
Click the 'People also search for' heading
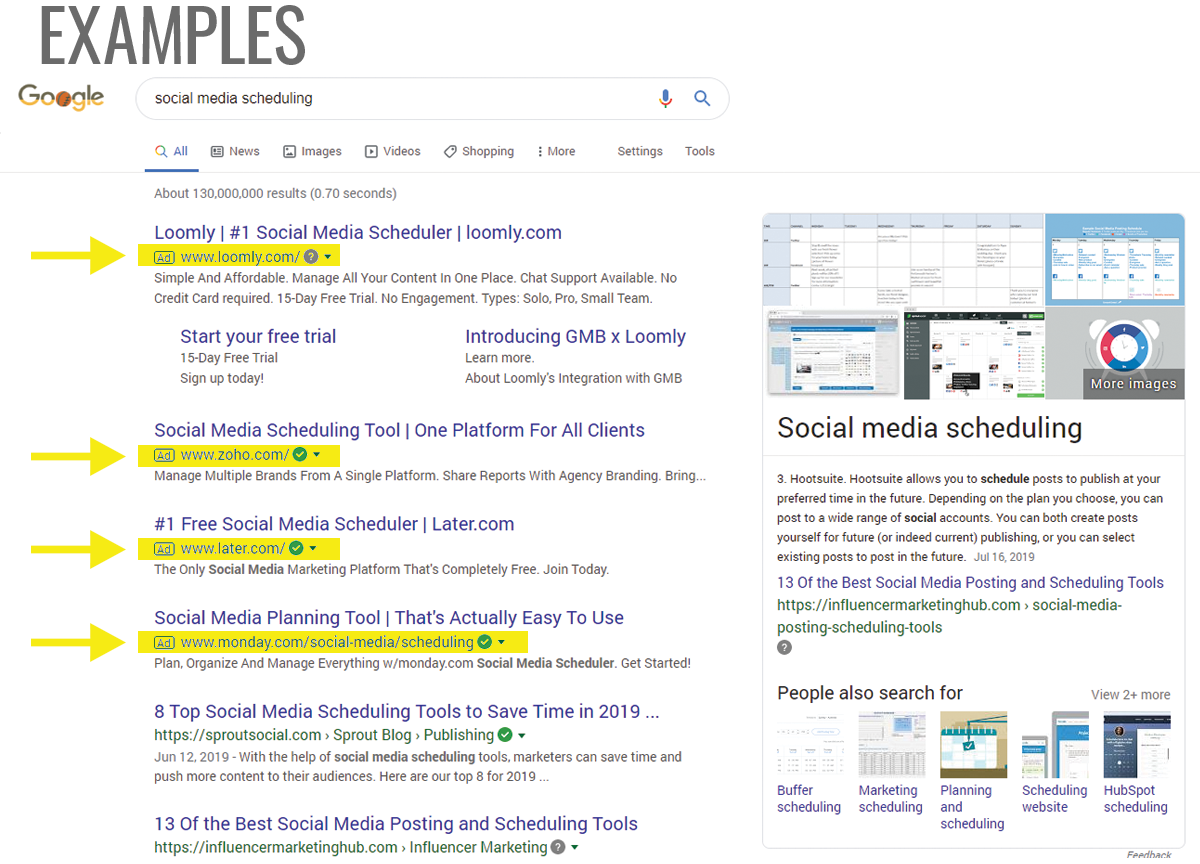870,692
